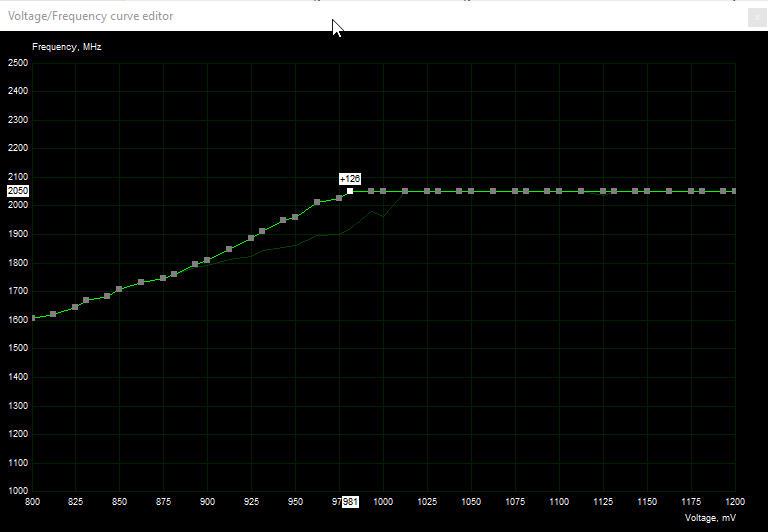Click the highlighted 2050 frequency value on the axis
768x532 pixels.
(x=18, y=191)
